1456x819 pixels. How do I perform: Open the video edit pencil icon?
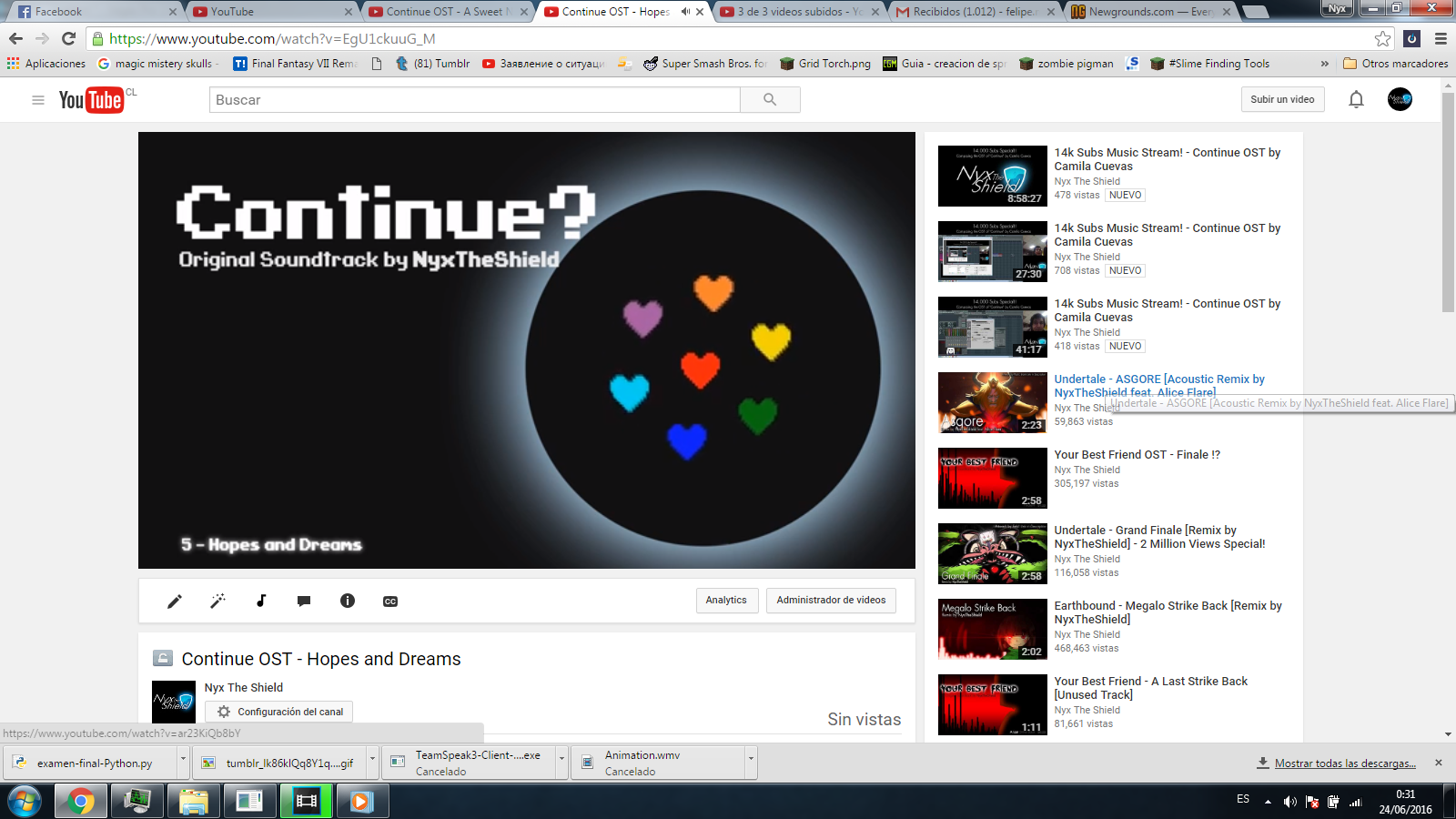pyautogui.click(x=175, y=601)
